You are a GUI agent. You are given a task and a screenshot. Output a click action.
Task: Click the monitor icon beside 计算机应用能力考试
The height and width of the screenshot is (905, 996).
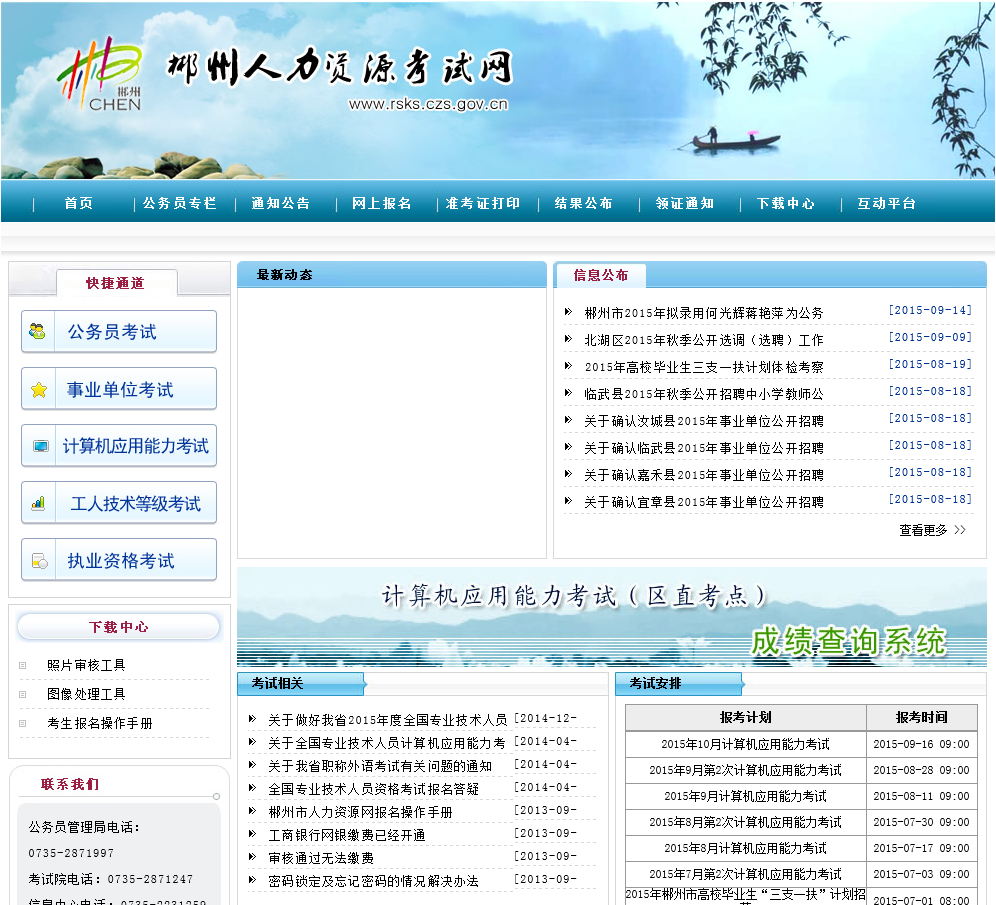pyautogui.click(x=41, y=446)
